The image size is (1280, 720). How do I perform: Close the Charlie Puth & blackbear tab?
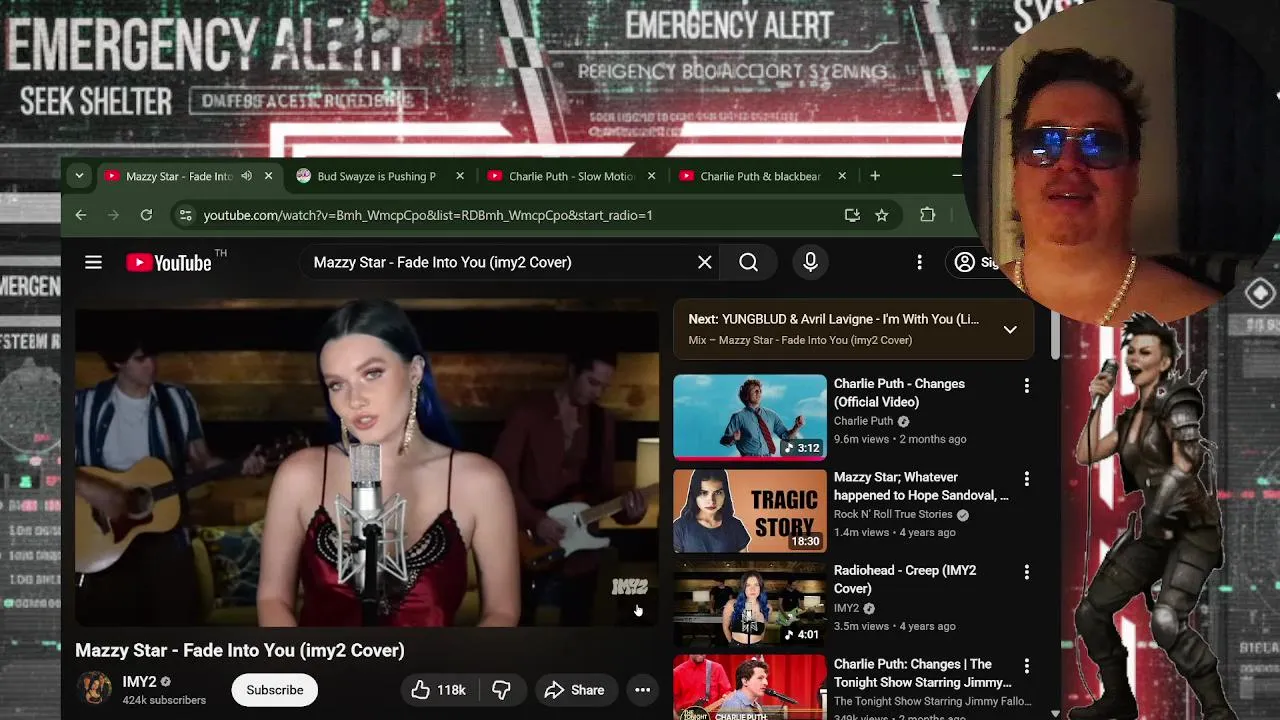pos(842,176)
